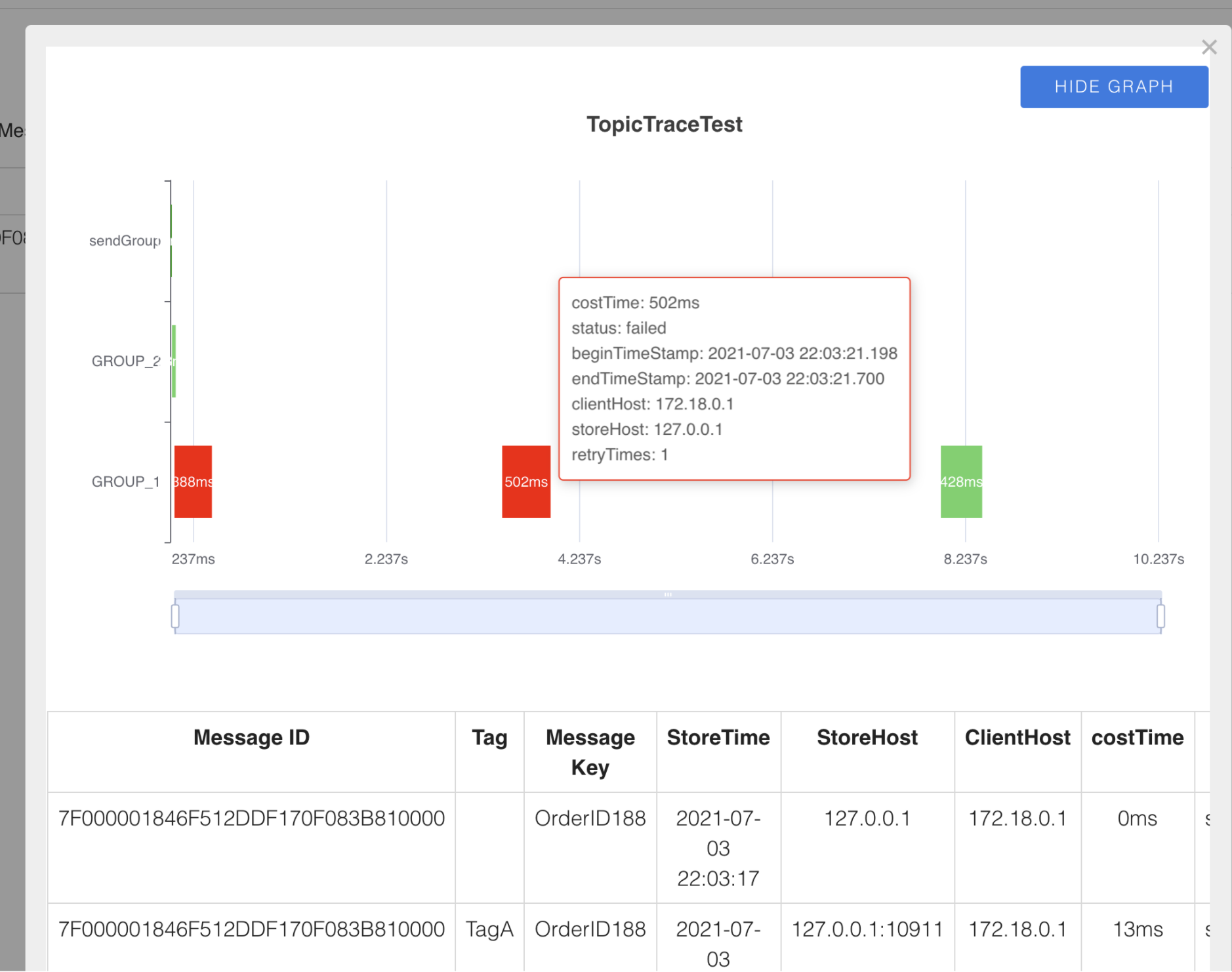This screenshot has height=972, width=1232.
Task: Select the red 388ms bar in GROUP_1
Action: (x=193, y=481)
